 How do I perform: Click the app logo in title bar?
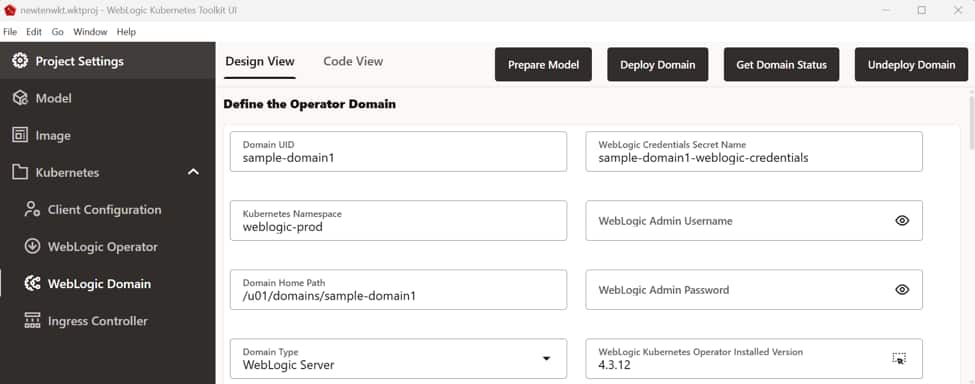point(9,10)
